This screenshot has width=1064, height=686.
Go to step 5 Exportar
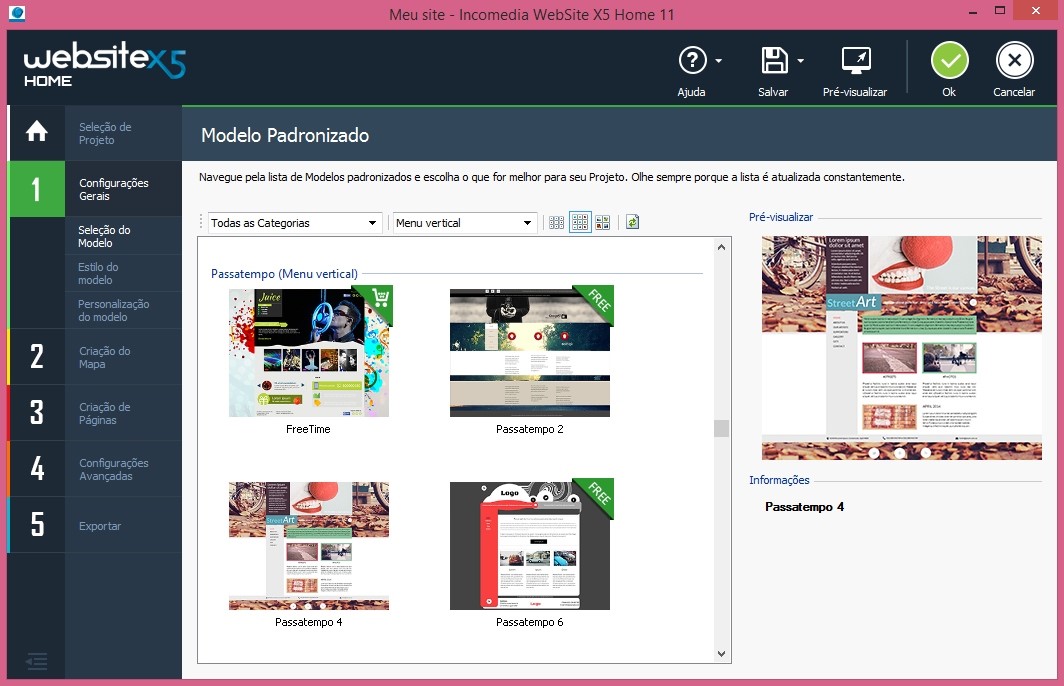(95, 525)
